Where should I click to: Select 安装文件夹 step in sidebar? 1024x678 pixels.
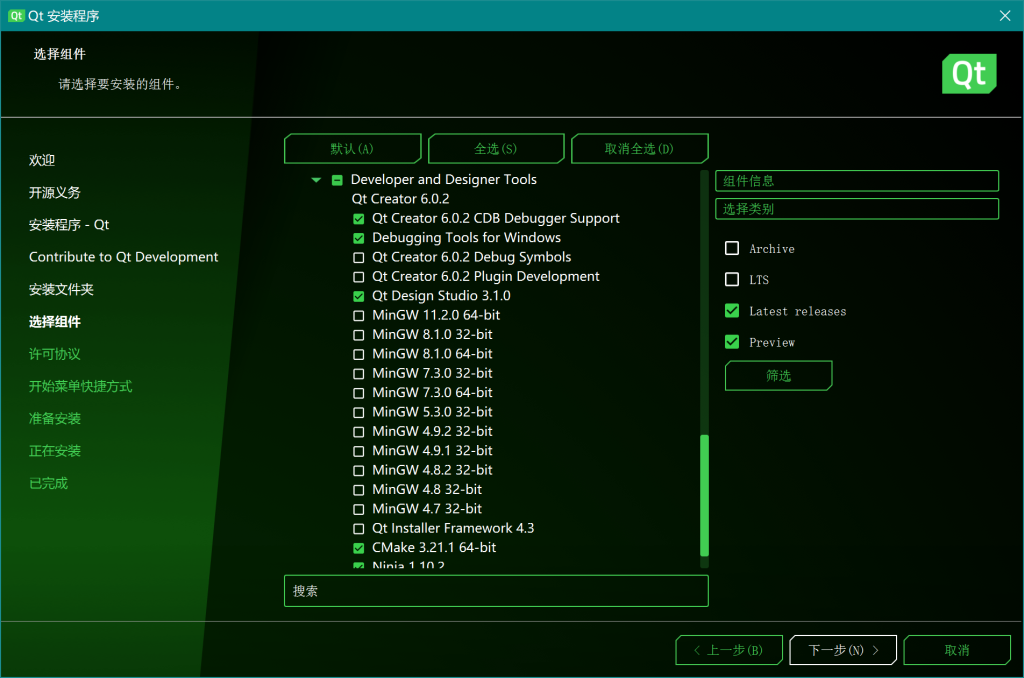[x=61, y=289]
